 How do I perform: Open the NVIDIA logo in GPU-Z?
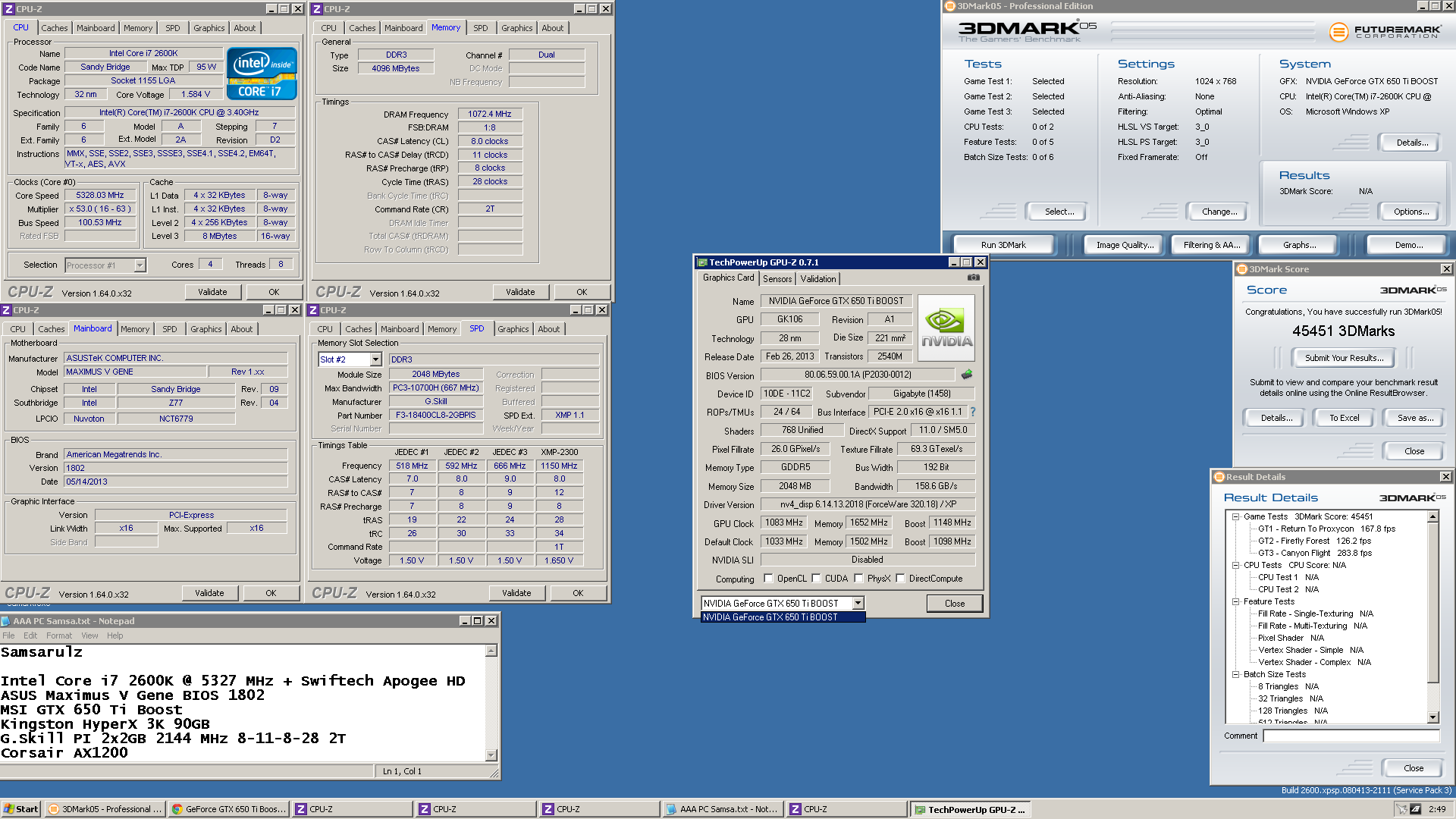point(946,328)
